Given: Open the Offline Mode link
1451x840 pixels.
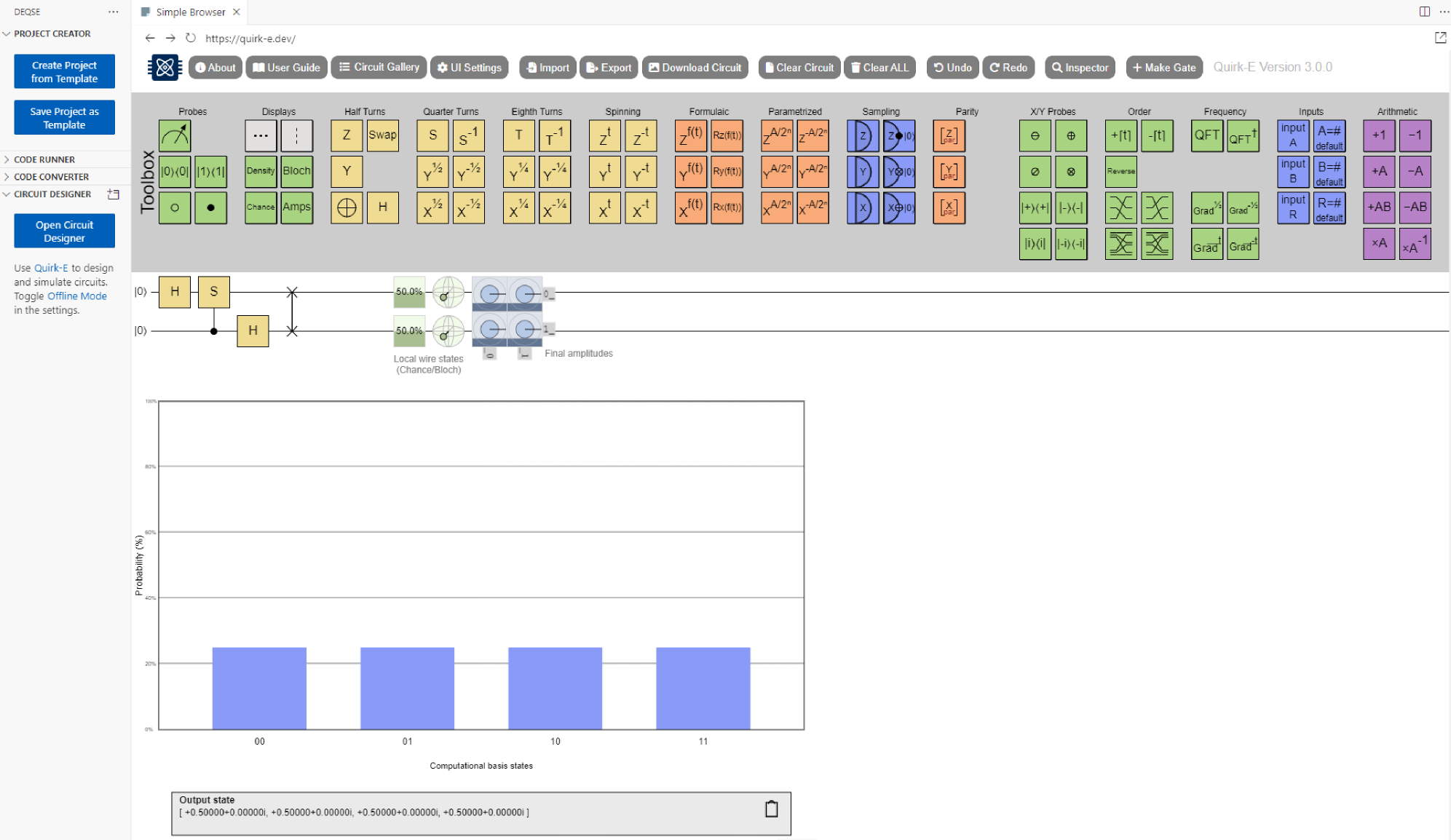Looking at the screenshot, I should [x=76, y=296].
